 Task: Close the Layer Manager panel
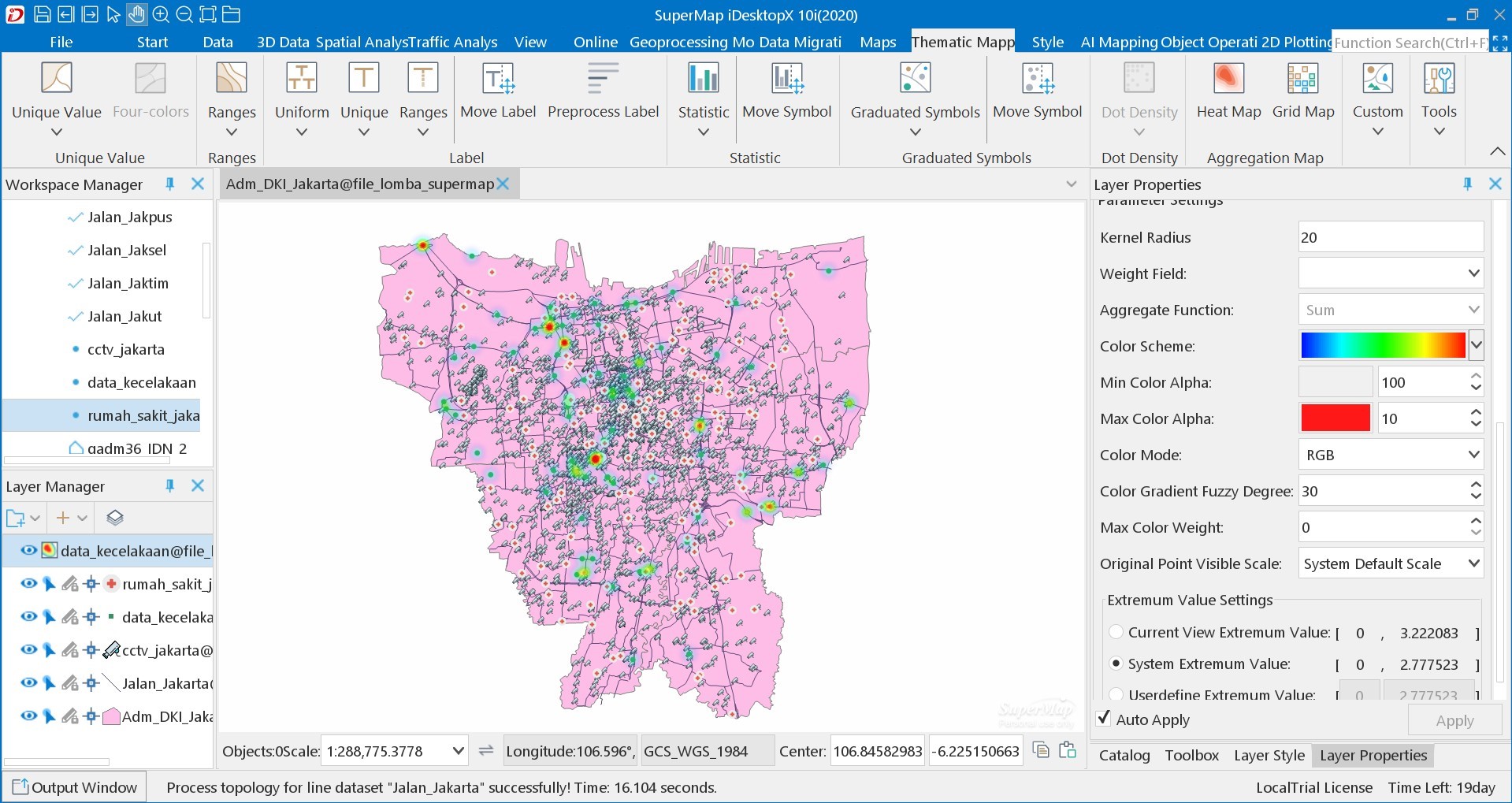tap(198, 485)
